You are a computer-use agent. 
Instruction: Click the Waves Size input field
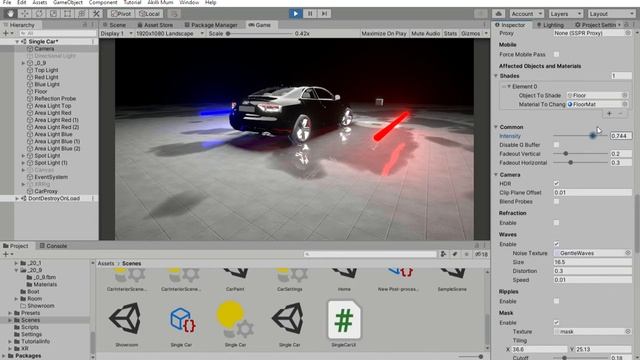593,262
